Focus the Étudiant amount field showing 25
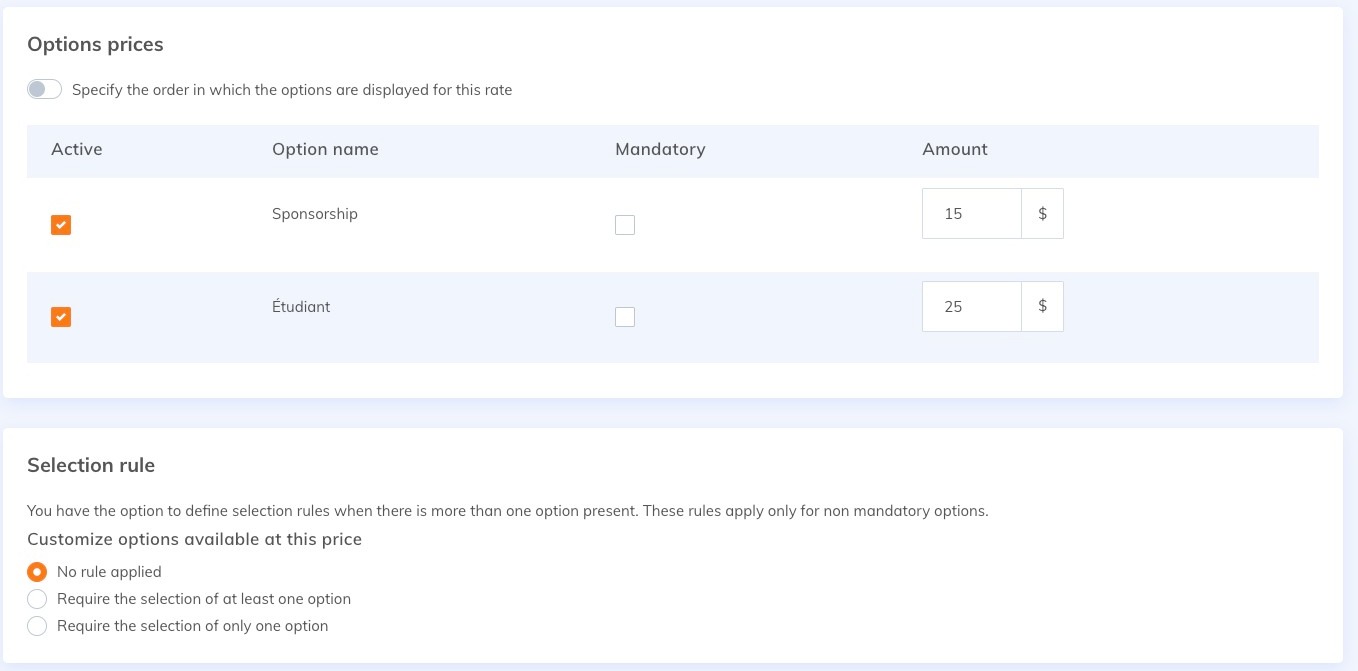Viewport: 1358px width, 671px height. click(x=971, y=307)
